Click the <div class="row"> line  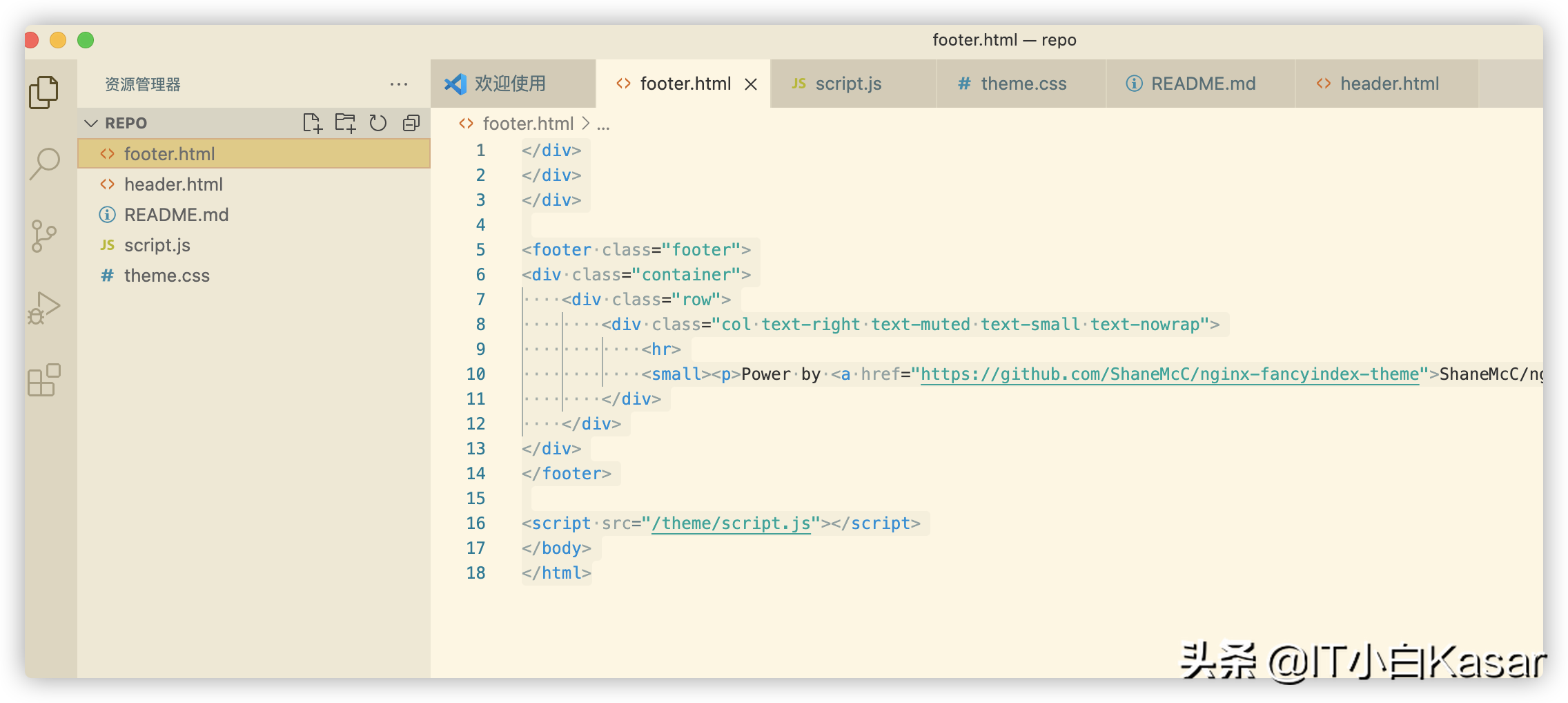[646, 299]
